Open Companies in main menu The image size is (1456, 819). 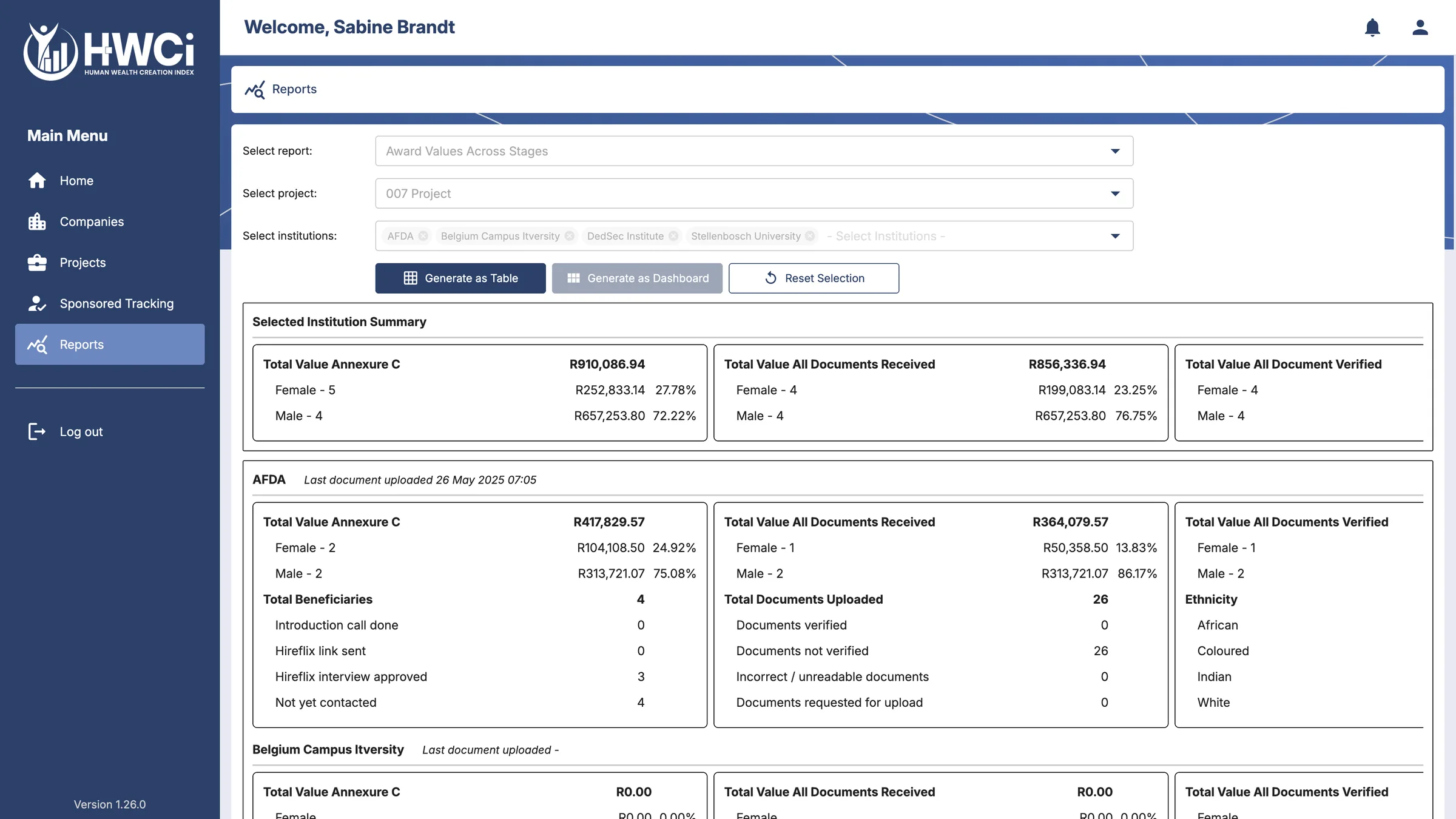tap(110, 221)
